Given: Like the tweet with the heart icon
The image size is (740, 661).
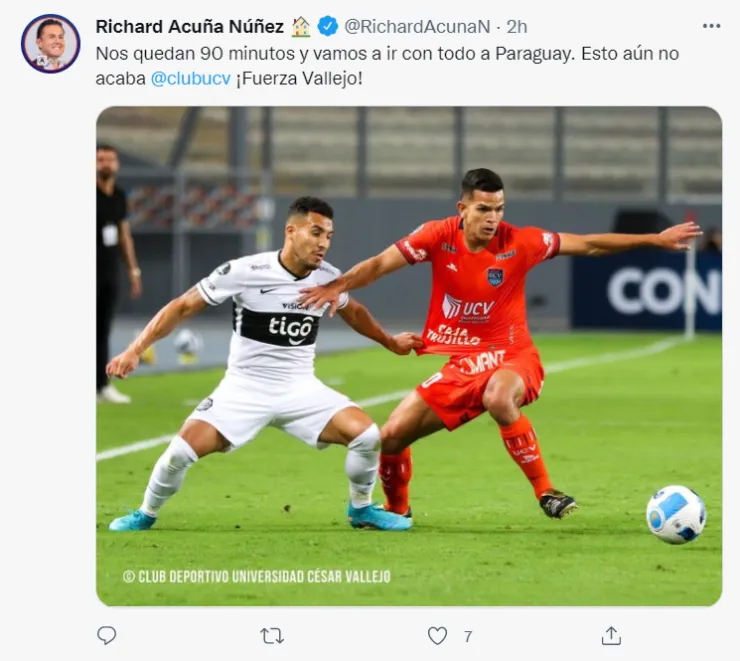Looking at the screenshot, I should pos(437,636).
